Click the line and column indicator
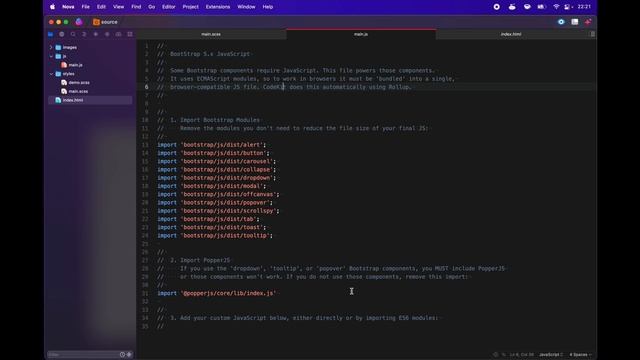The height and width of the screenshot is (360, 640). click(x=521, y=355)
